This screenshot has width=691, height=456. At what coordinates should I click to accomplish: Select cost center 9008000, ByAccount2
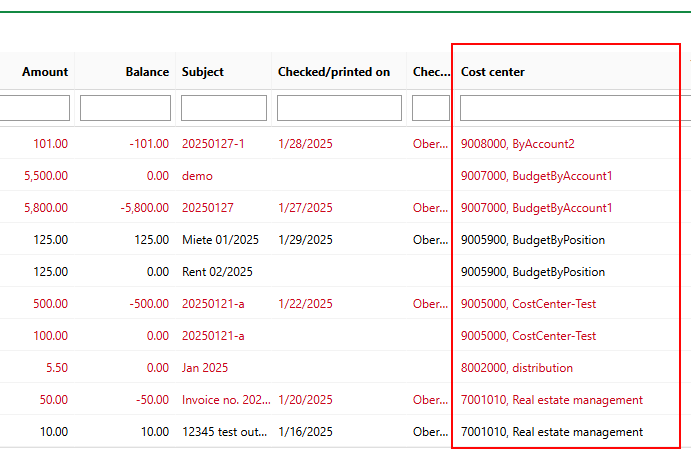pos(517,144)
